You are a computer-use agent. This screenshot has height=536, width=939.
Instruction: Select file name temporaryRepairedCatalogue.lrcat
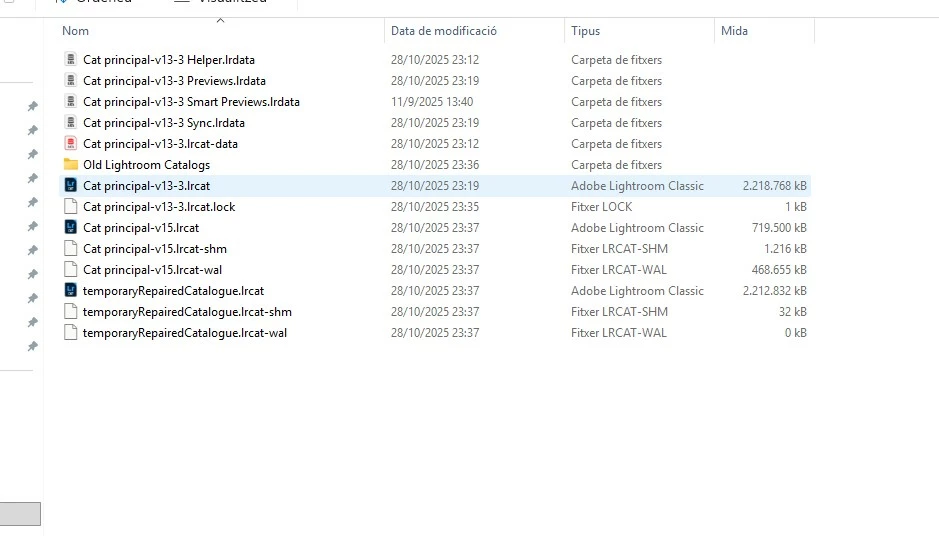point(174,290)
